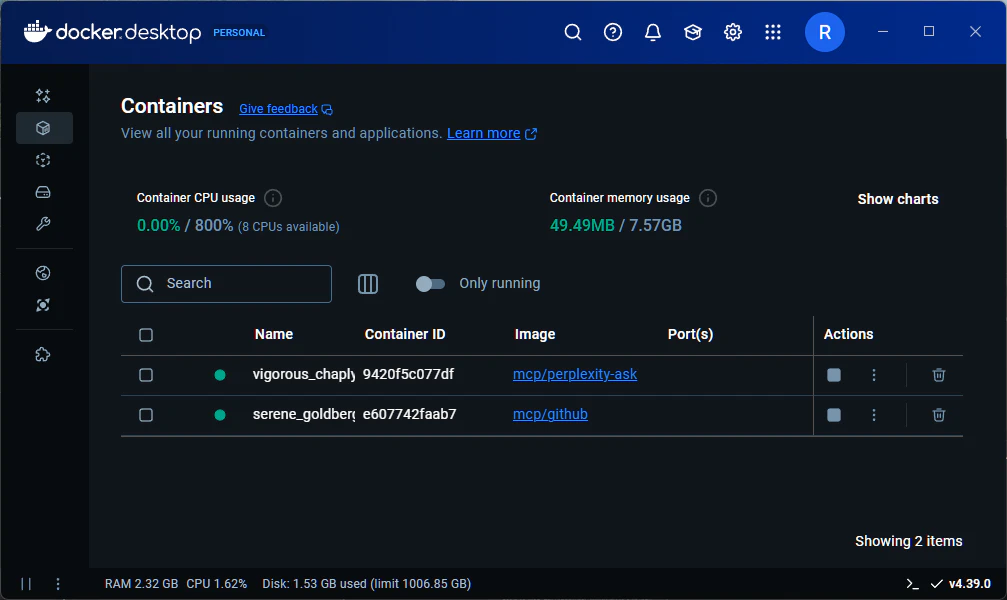This screenshot has height=600, width=1007.
Task: Stop the serene_goldberg container
Action: [834, 415]
